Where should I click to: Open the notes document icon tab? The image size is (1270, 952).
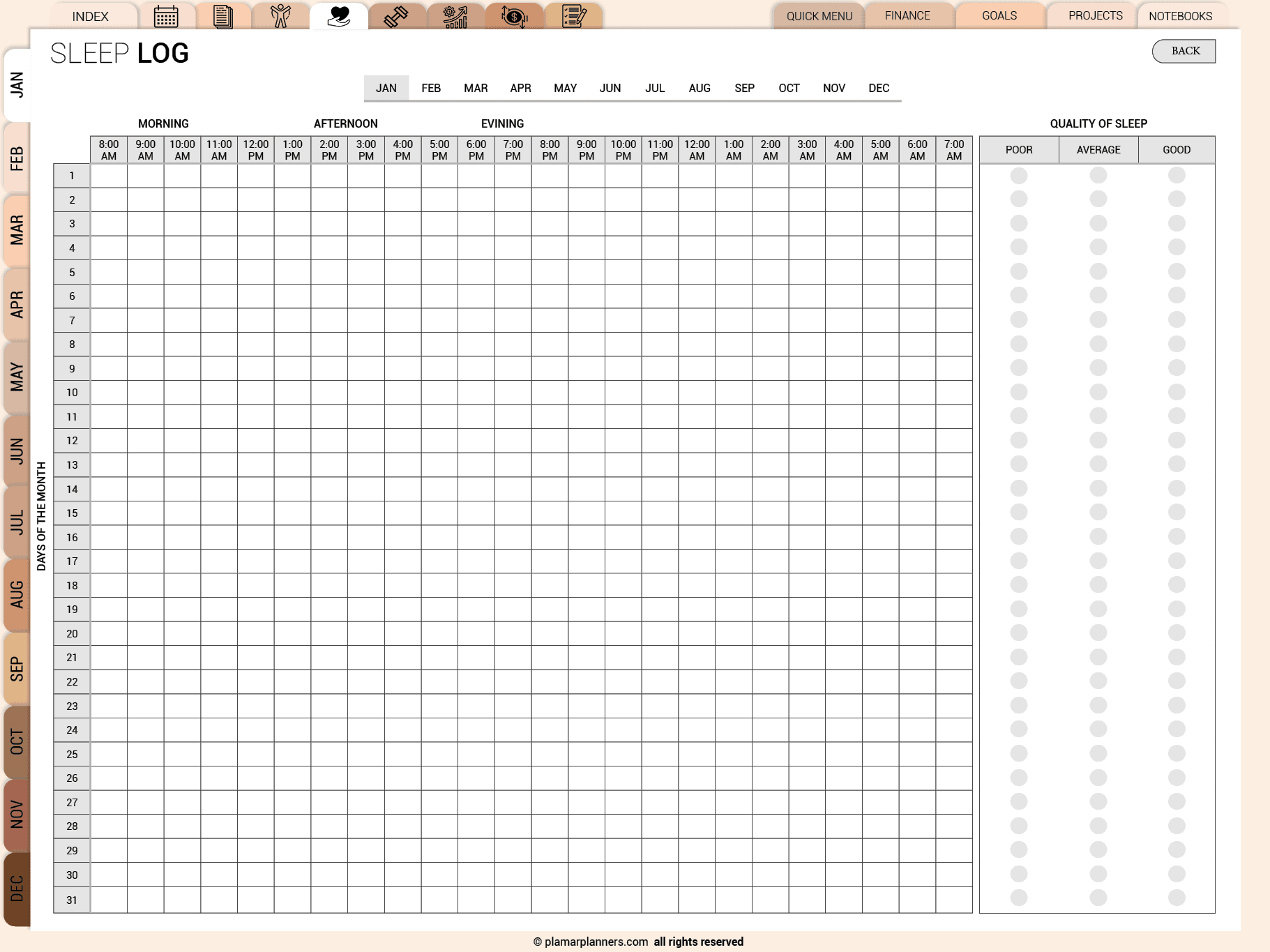point(223,16)
